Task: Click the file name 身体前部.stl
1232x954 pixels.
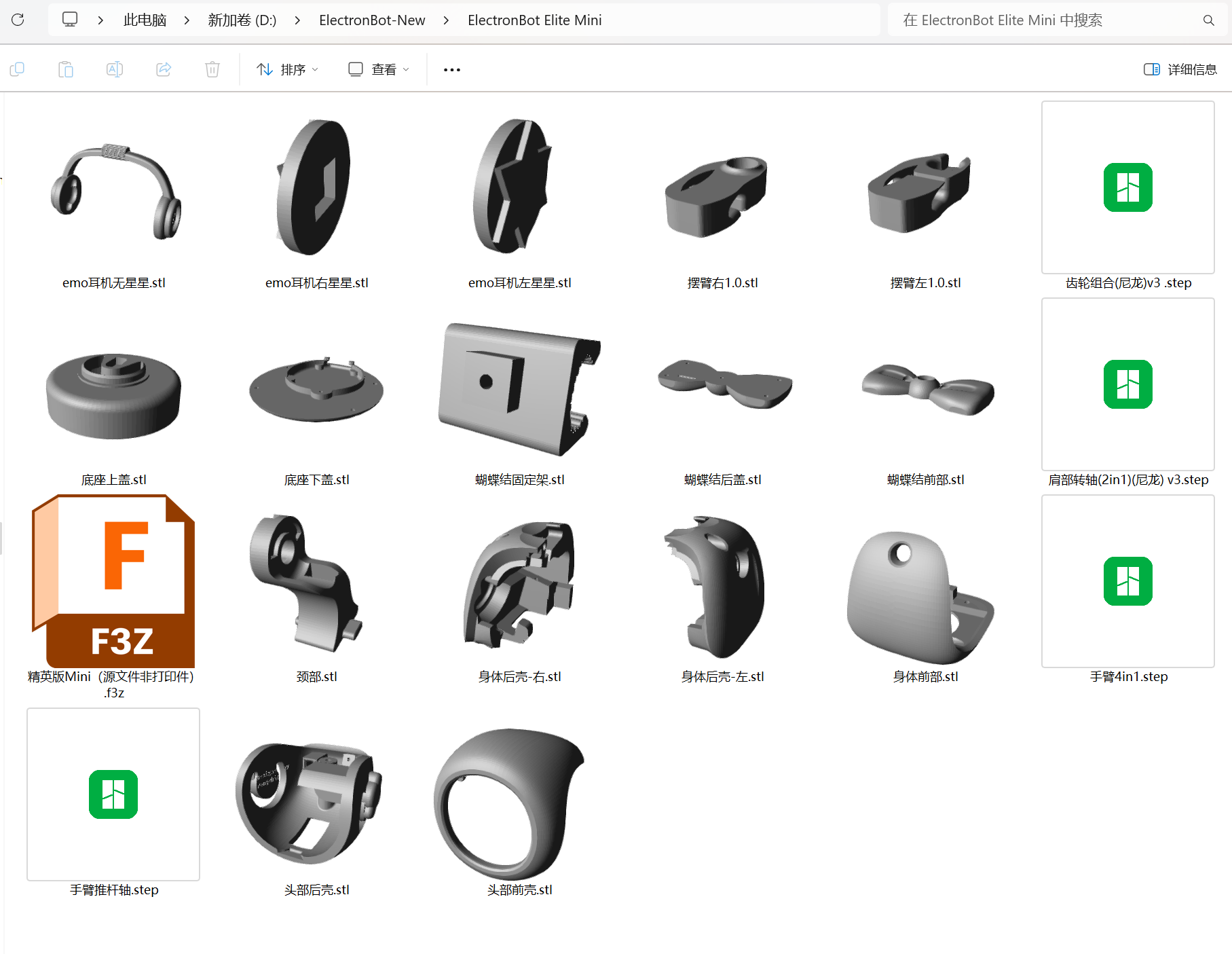Action: pos(926,677)
